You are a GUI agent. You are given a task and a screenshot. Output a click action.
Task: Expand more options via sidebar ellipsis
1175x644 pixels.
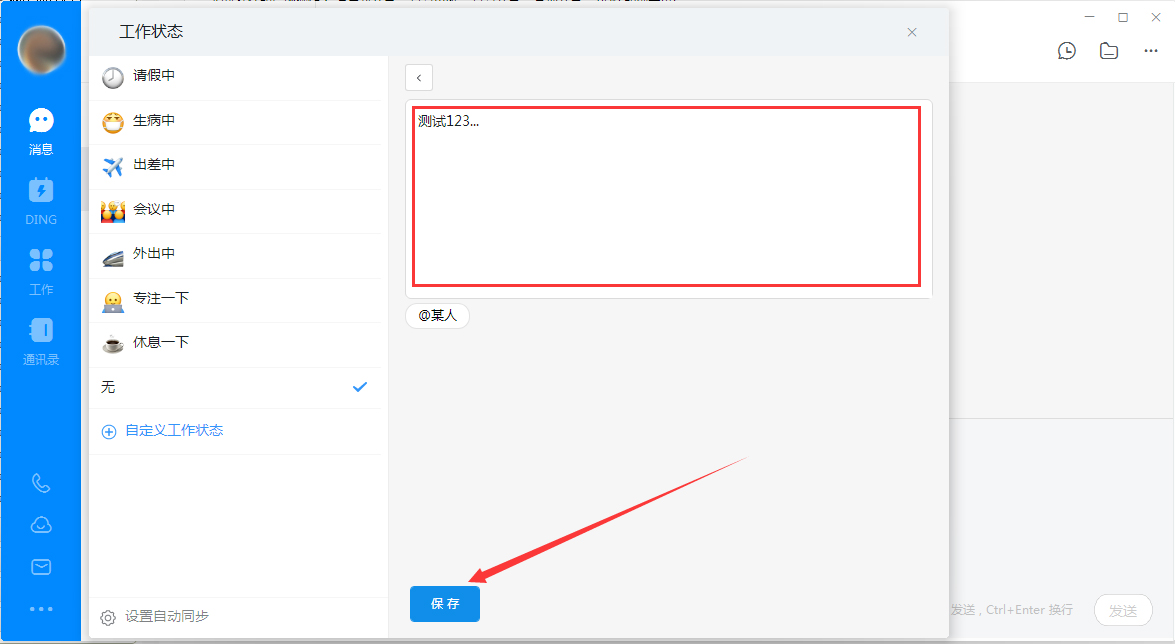pos(41,608)
